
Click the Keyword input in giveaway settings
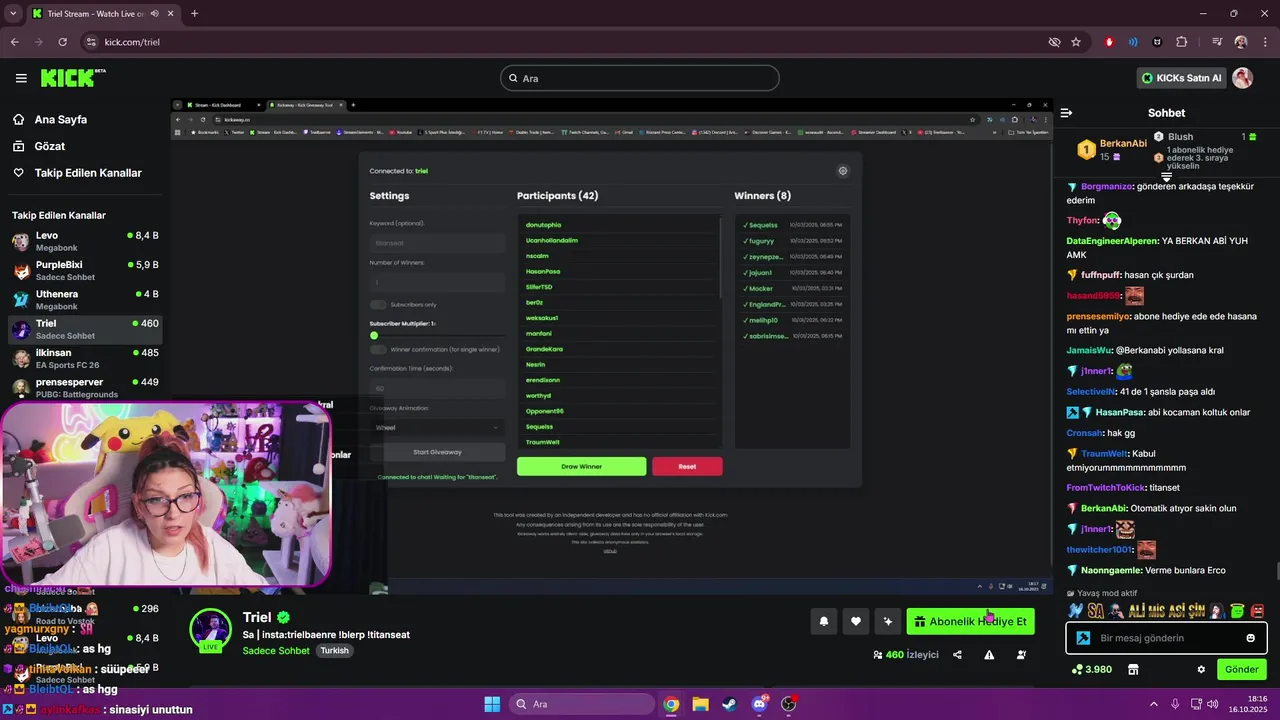[x=437, y=243]
